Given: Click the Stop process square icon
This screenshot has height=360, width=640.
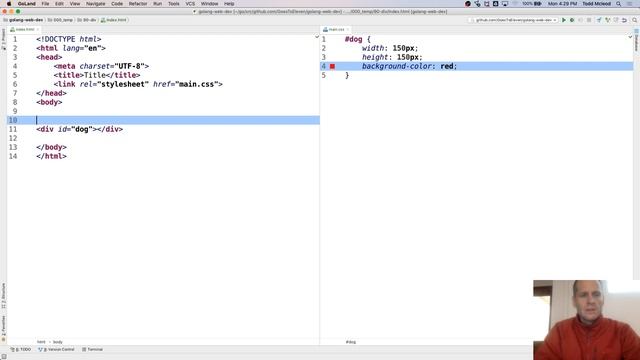Looking at the screenshot, I should [589, 20].
